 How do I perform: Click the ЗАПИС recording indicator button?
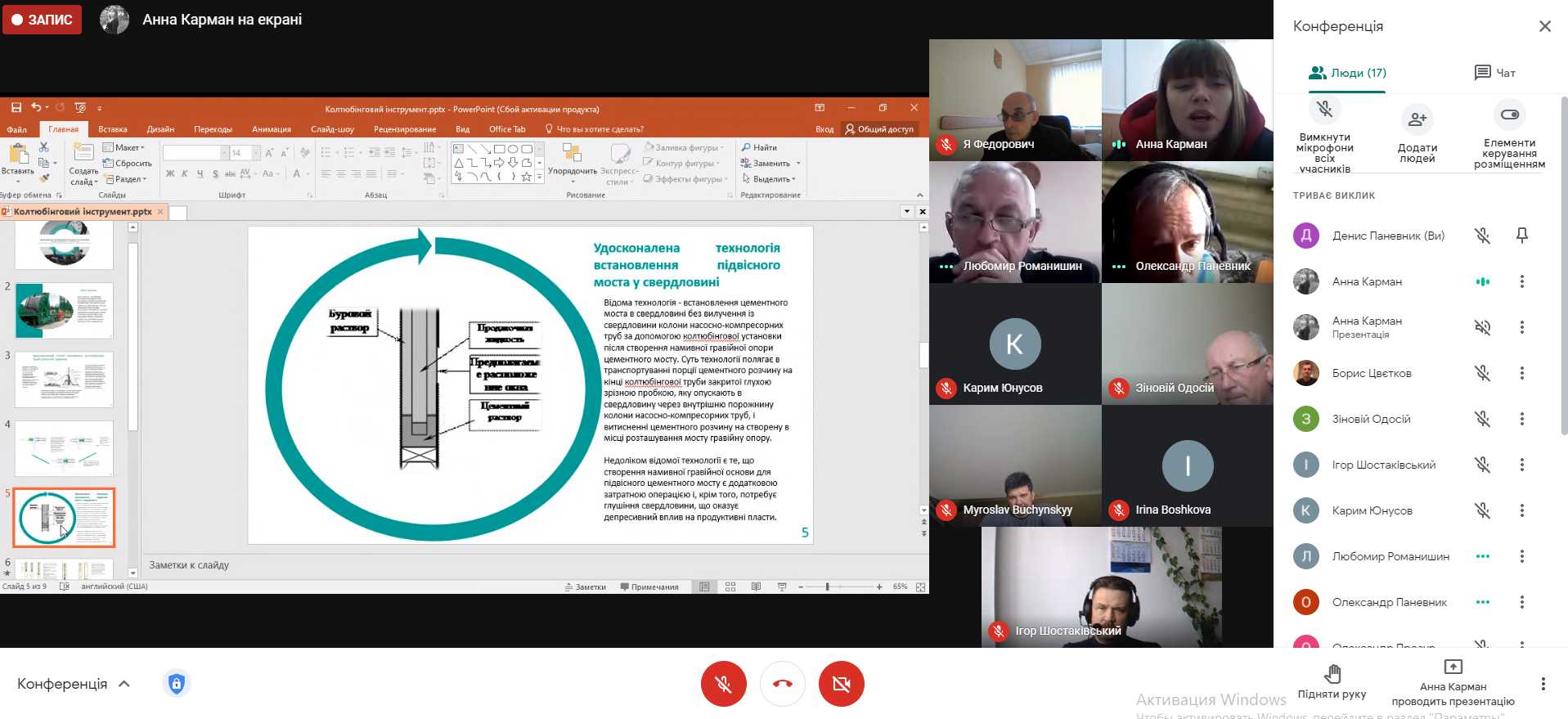pos(42,20)
